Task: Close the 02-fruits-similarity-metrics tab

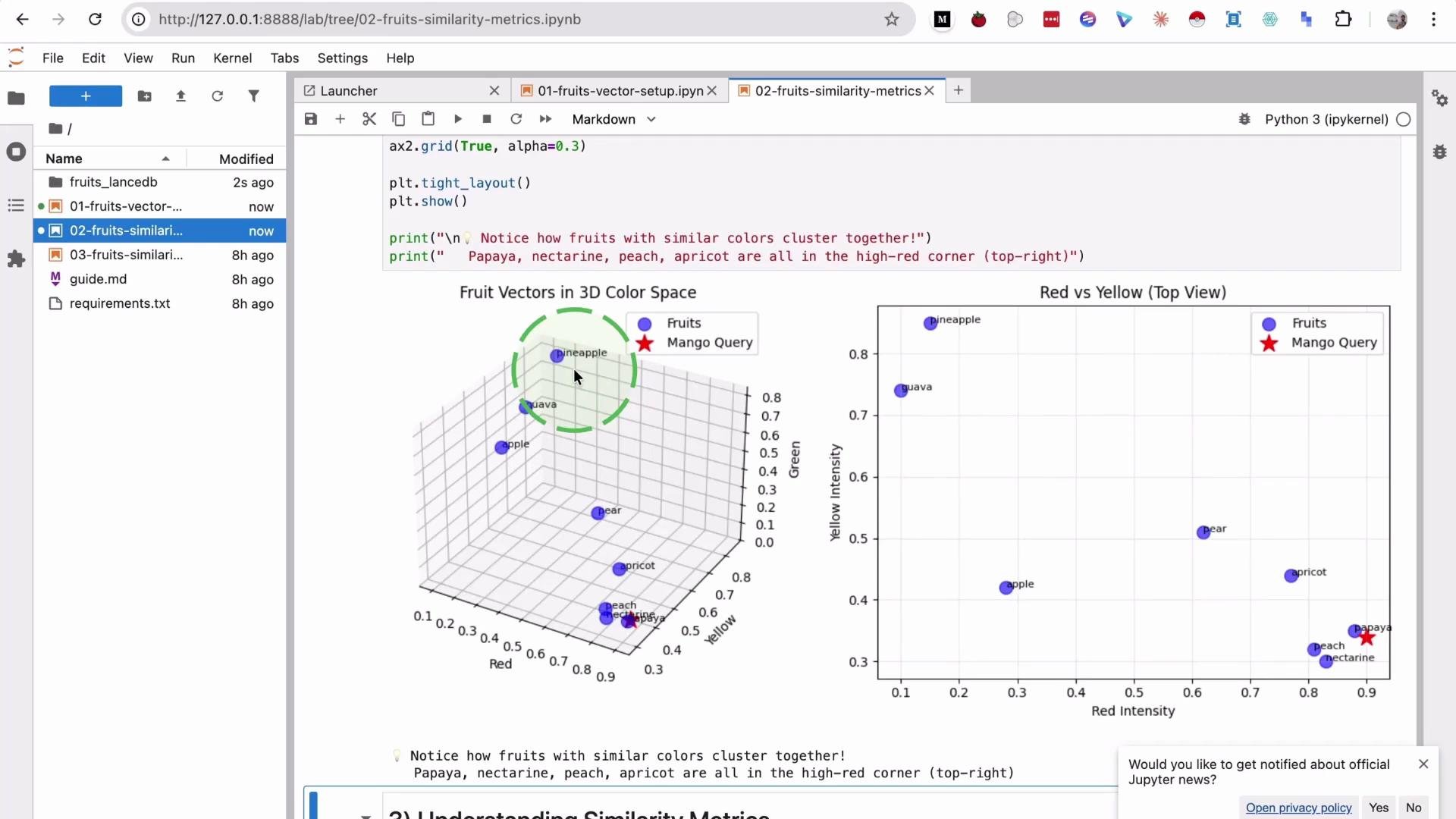Action: pyautogui.click(x=929, y=91)
